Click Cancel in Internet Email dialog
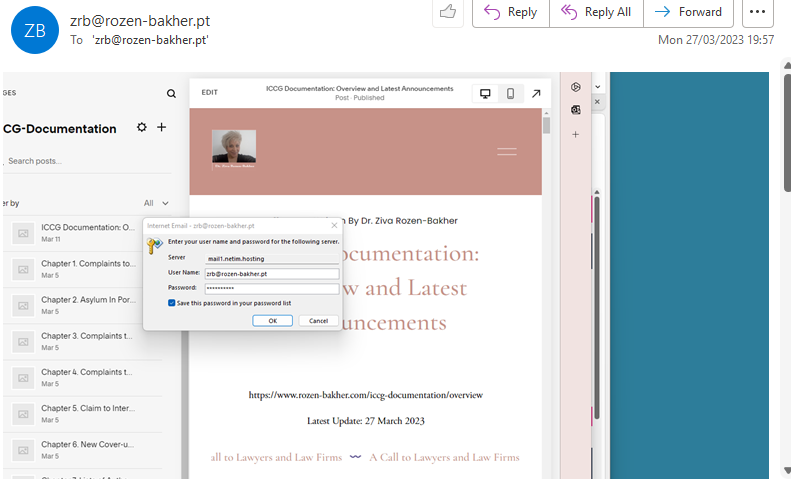The height and width of the screenshot is (481, 791). [318, 321]
